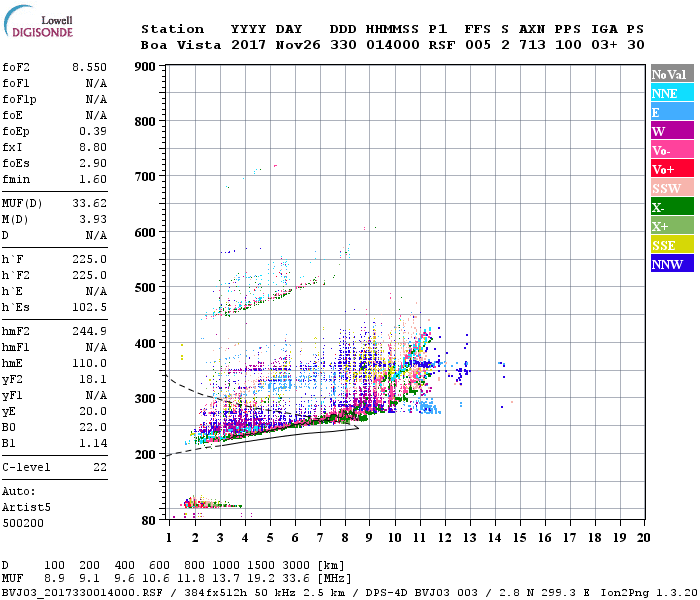Click the W purple legend swatch
Screen dimensions: 700x600
point(672,131)
